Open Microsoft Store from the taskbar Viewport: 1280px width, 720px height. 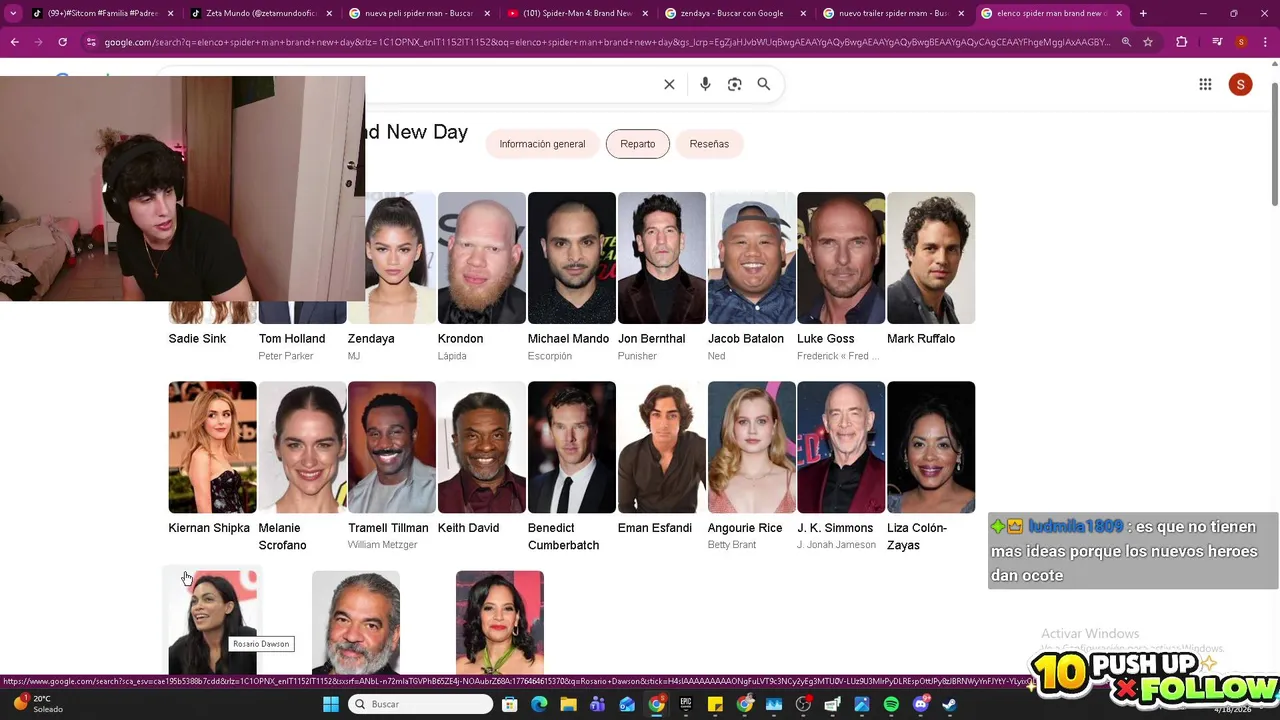[509, 704]
